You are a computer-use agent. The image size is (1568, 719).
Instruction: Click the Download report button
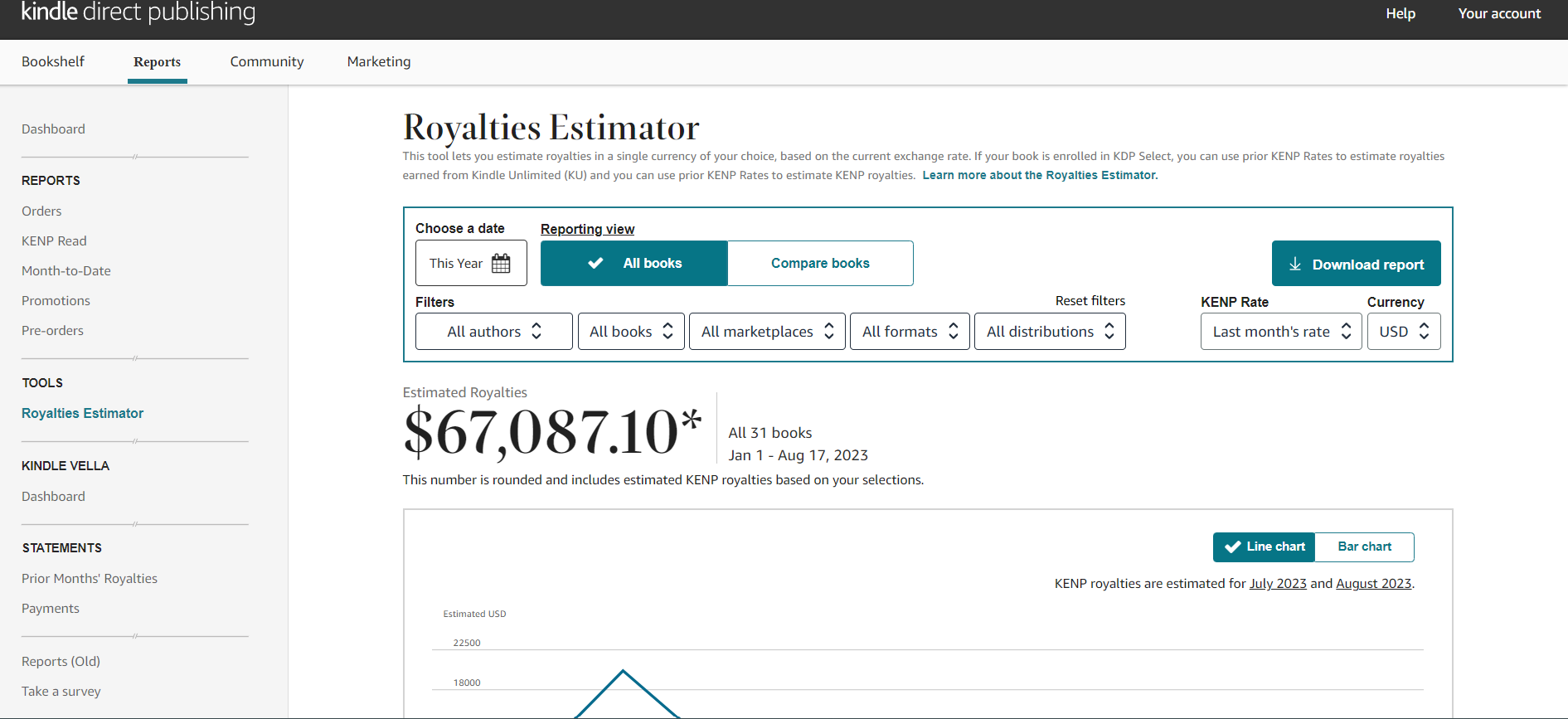1356,264
